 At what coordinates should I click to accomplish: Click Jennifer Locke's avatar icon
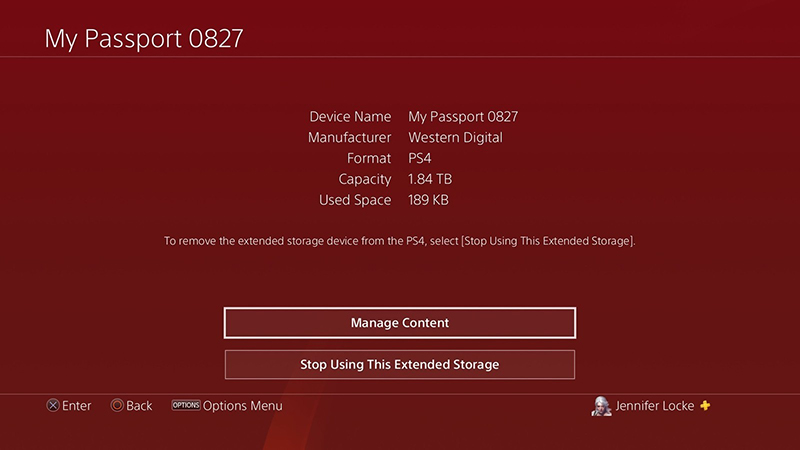[x=601, y=406]
